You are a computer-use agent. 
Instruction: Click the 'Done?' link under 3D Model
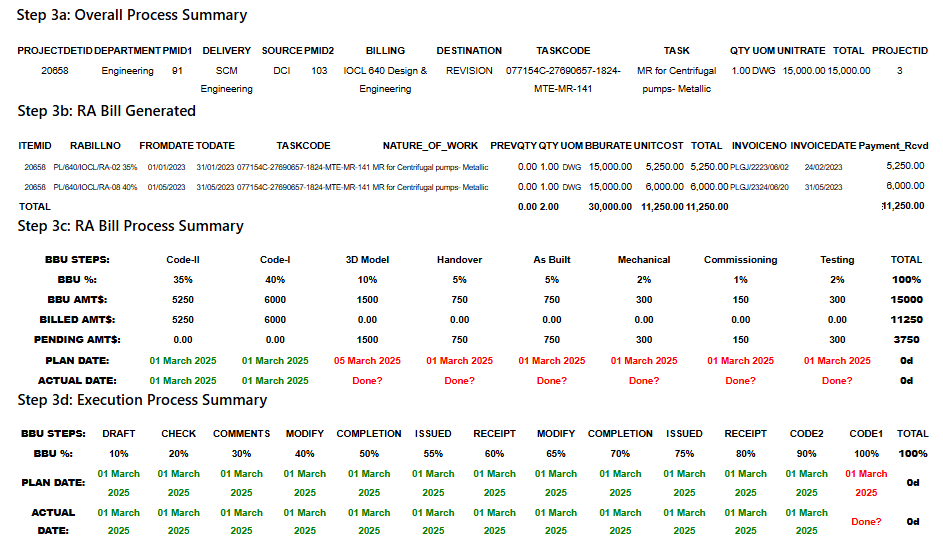coord(367,381)
